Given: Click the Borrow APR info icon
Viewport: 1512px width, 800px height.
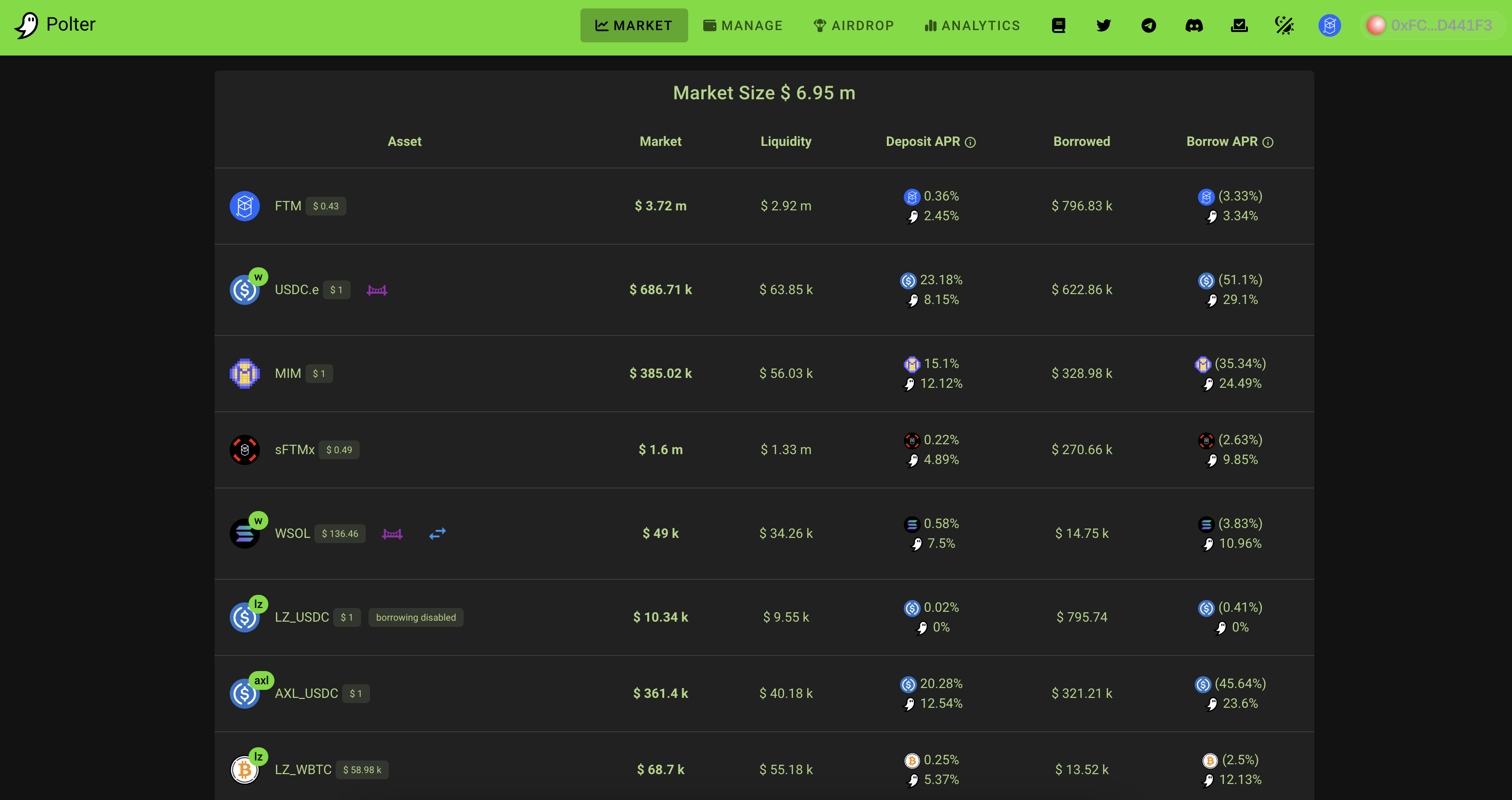Looking at the screenshot, I should click(x=1268, y=142).
